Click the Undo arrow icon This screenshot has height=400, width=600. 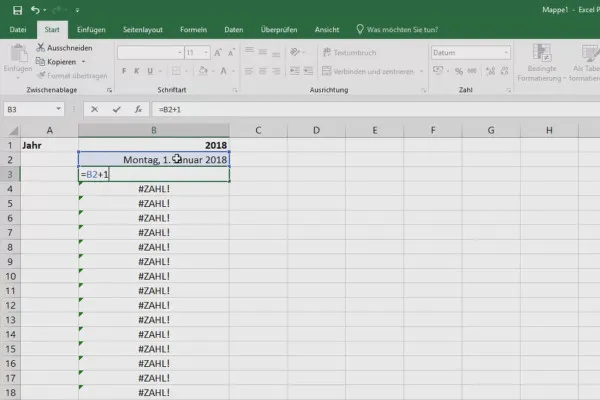(x=35, y=10)
